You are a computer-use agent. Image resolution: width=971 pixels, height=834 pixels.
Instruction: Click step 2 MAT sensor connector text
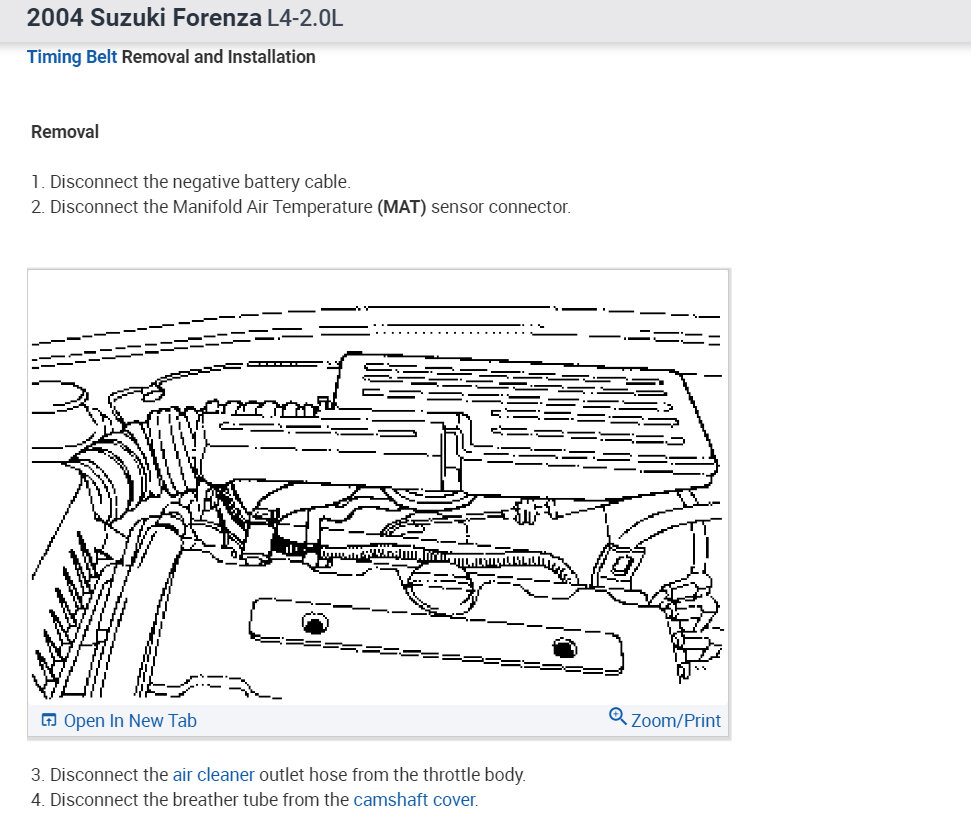coord(301,206)
